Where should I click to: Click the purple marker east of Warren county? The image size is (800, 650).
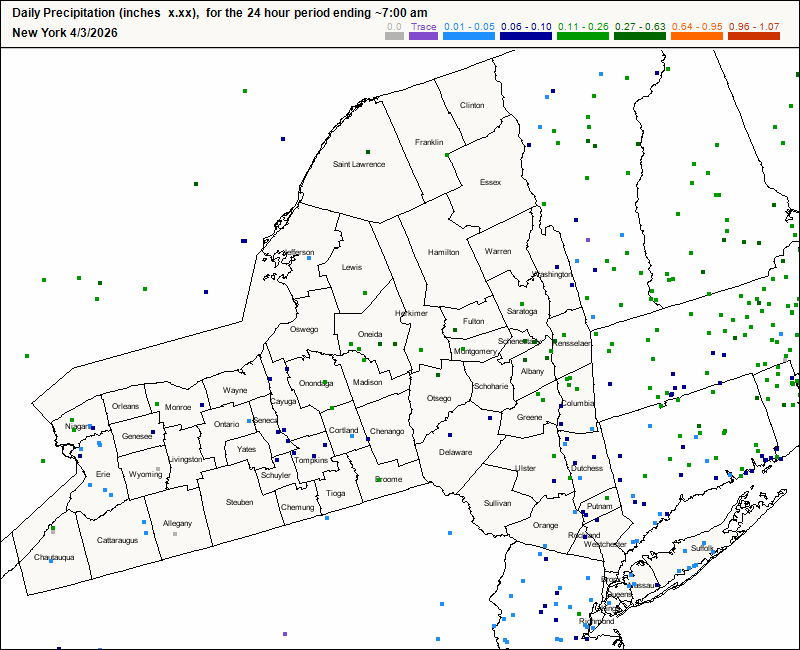tap(588, 240)
